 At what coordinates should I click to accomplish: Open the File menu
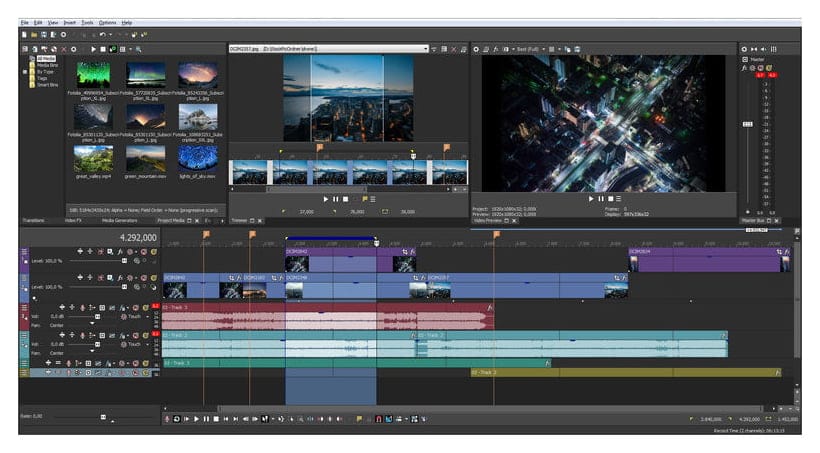(25, 22)
